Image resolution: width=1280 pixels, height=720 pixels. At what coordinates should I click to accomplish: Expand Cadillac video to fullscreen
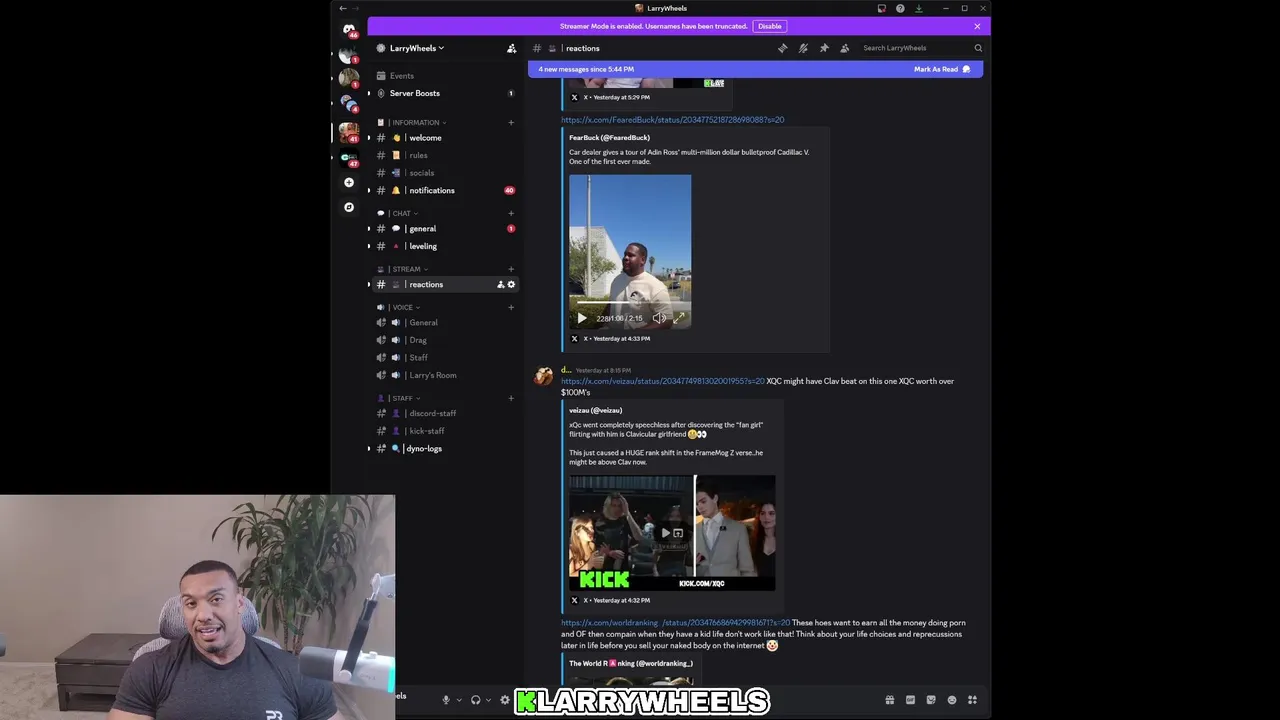coord(679,318)
